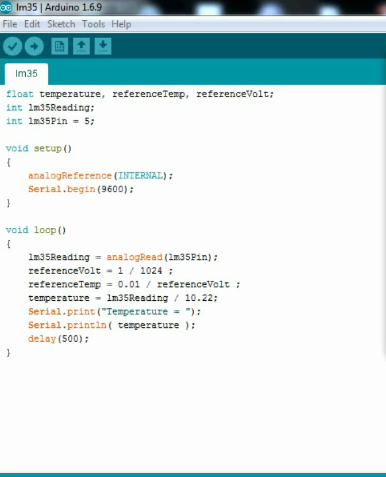Screen dimensions: 386x477
Task: Click the 'referenceTemp = 0.01 / referenceVolt' line
Action: tap(134, 284)
